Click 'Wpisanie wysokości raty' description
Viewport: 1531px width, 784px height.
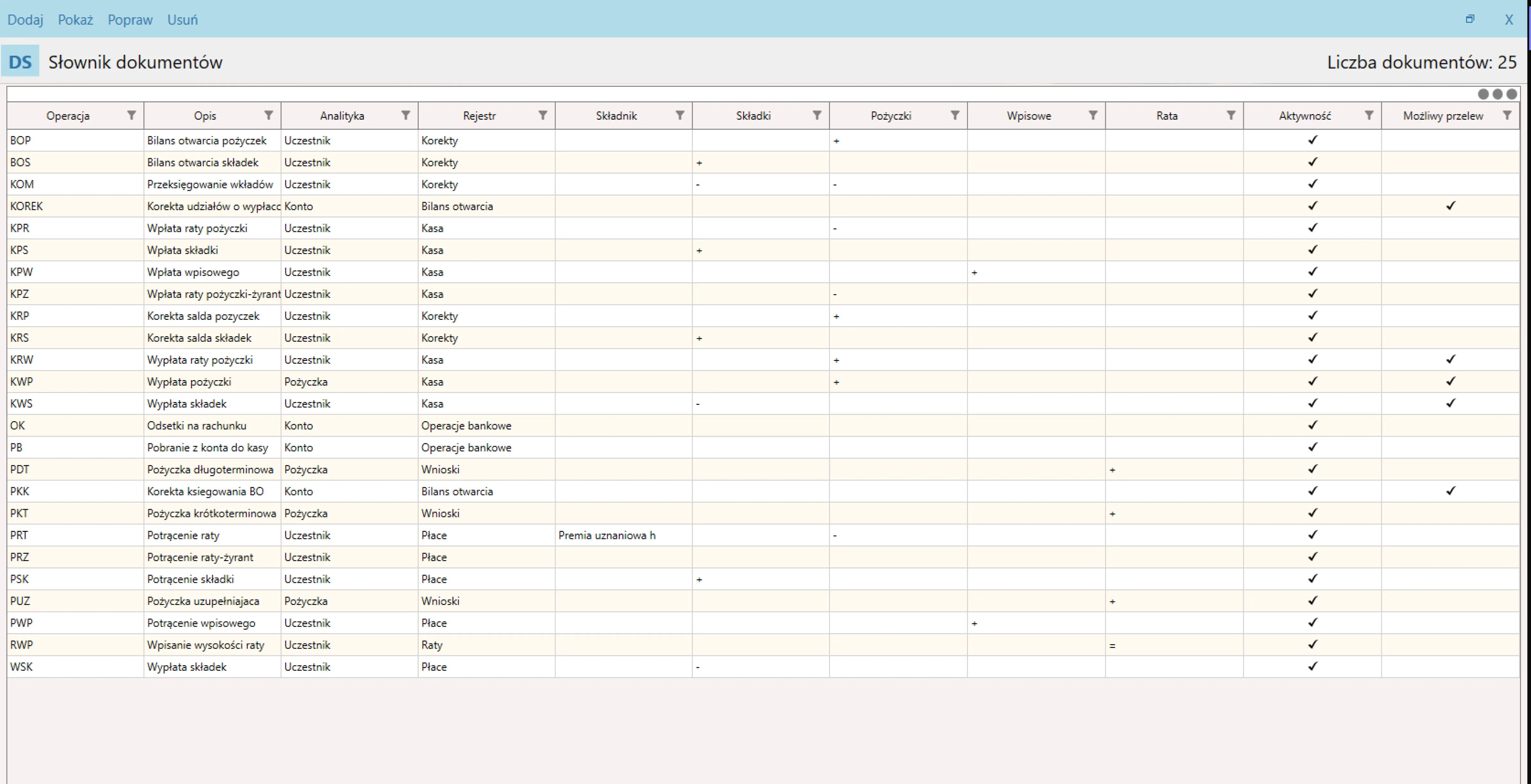(205, 645)
